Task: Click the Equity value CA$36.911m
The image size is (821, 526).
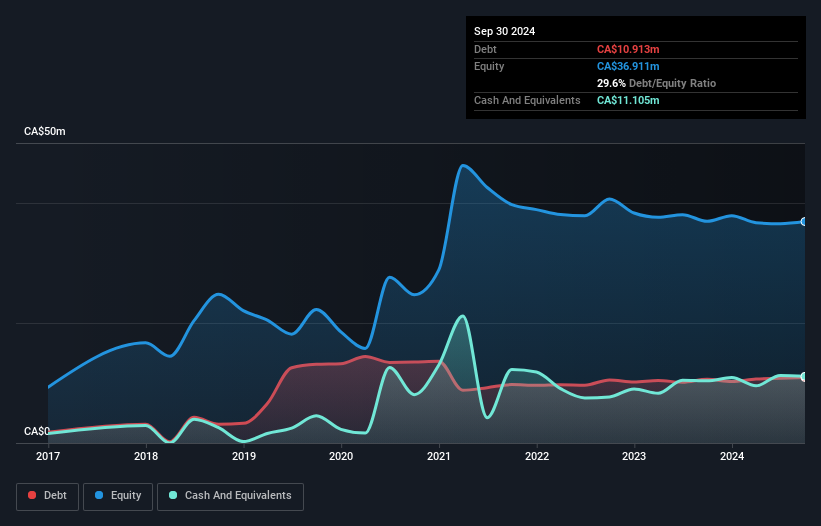Action: [628, 66]
